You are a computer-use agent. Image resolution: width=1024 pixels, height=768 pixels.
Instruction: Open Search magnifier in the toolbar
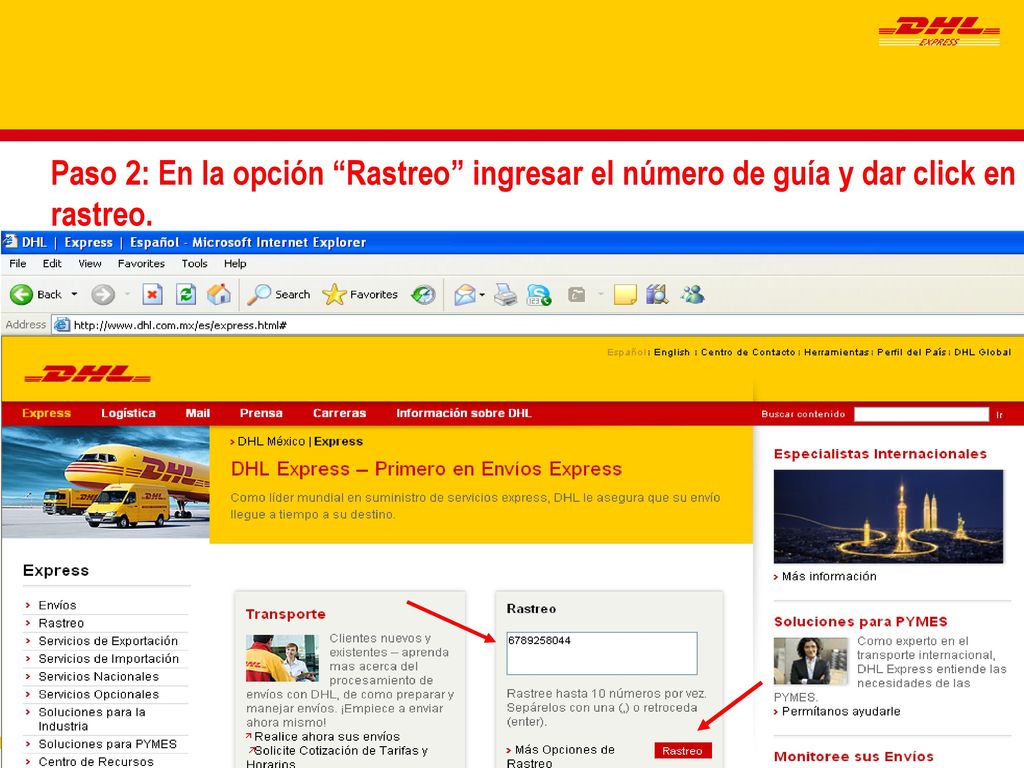click(259, 295)
